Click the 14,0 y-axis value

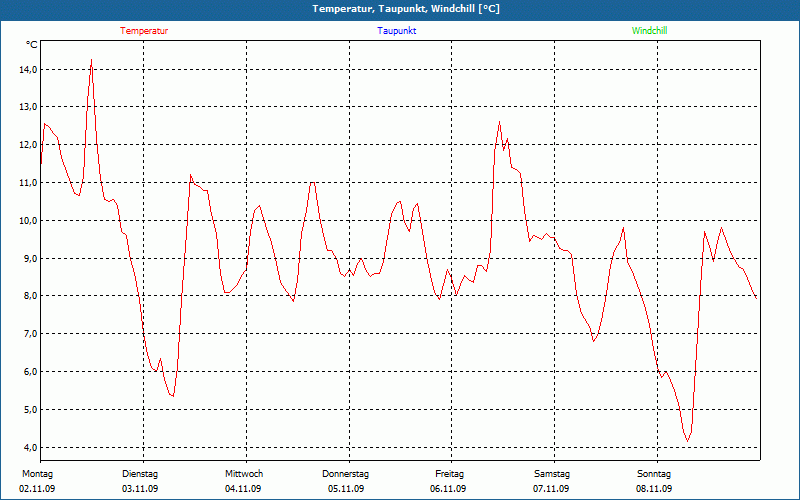click(29, 69)
